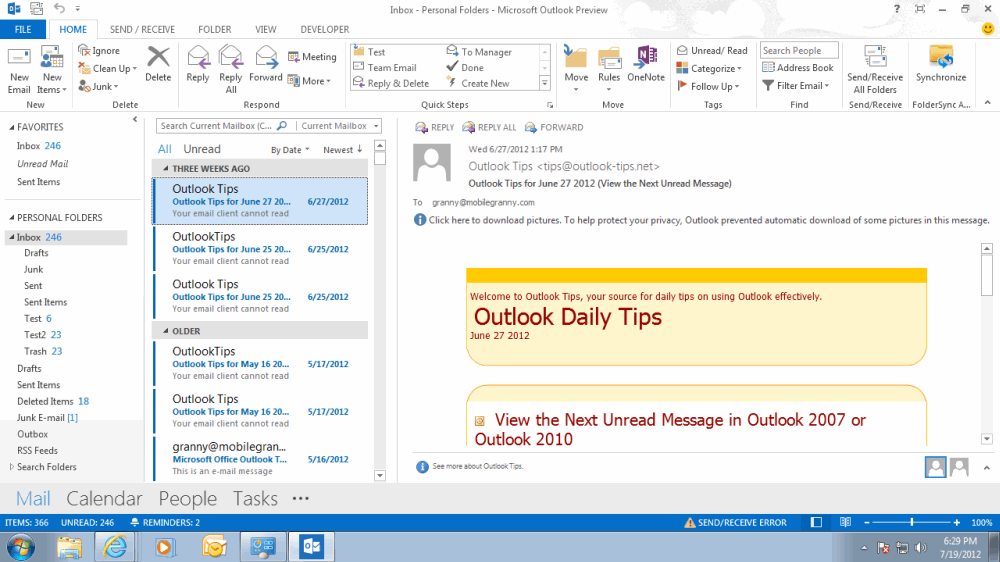This screenshot has height=562, width=1000.
Task: Open the Address Book
Action: tap(798, 68)
